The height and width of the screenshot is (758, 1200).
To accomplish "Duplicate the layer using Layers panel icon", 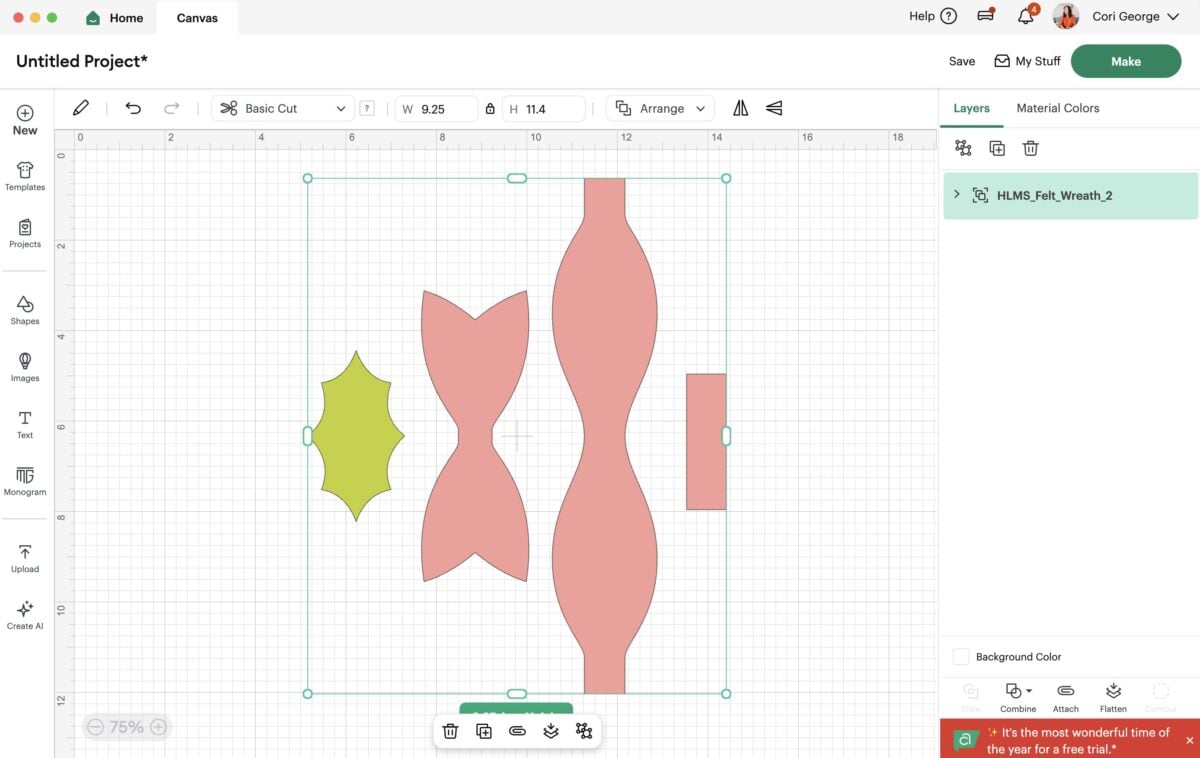I will pyautogui.click(x=997, y=147).
